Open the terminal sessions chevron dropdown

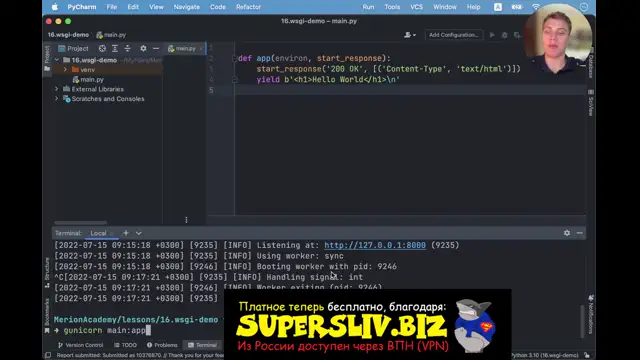coord(138,233)
